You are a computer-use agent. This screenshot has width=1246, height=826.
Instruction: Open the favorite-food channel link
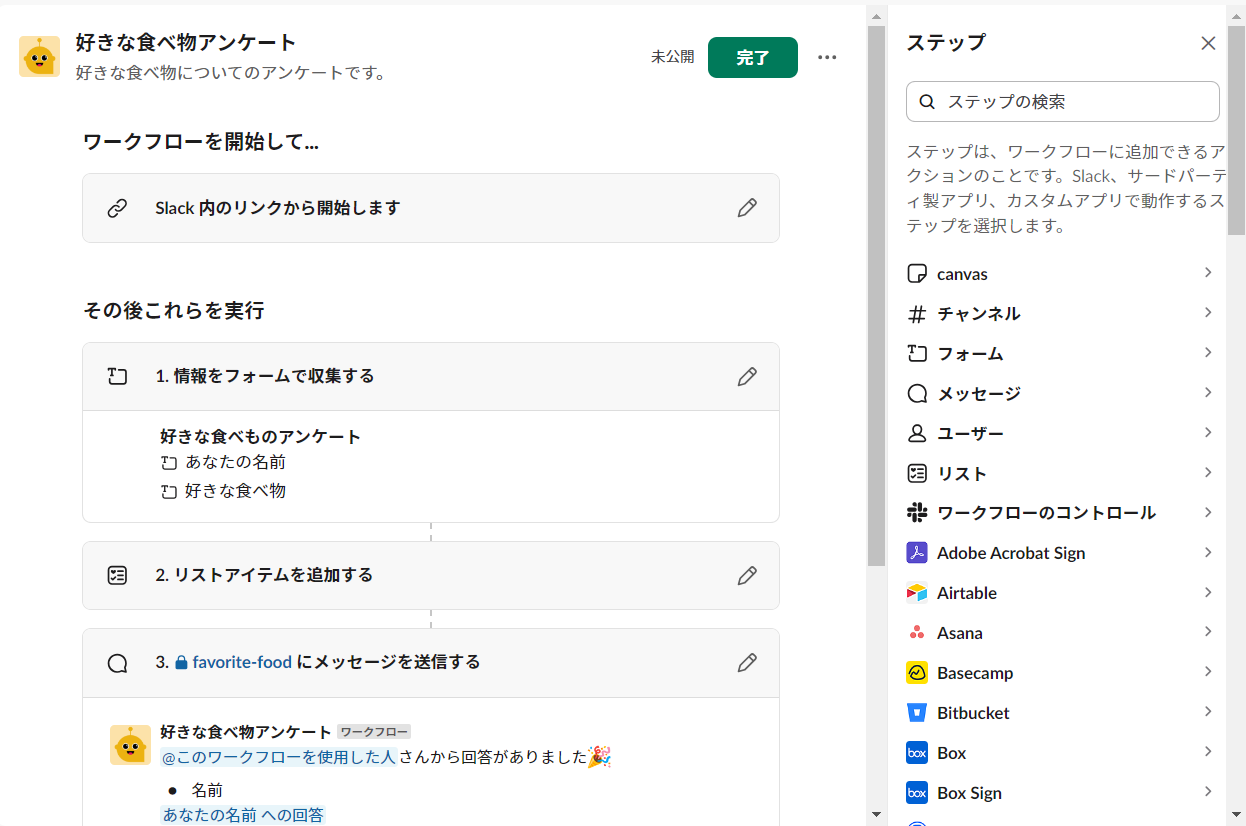[x=242, y=662]
